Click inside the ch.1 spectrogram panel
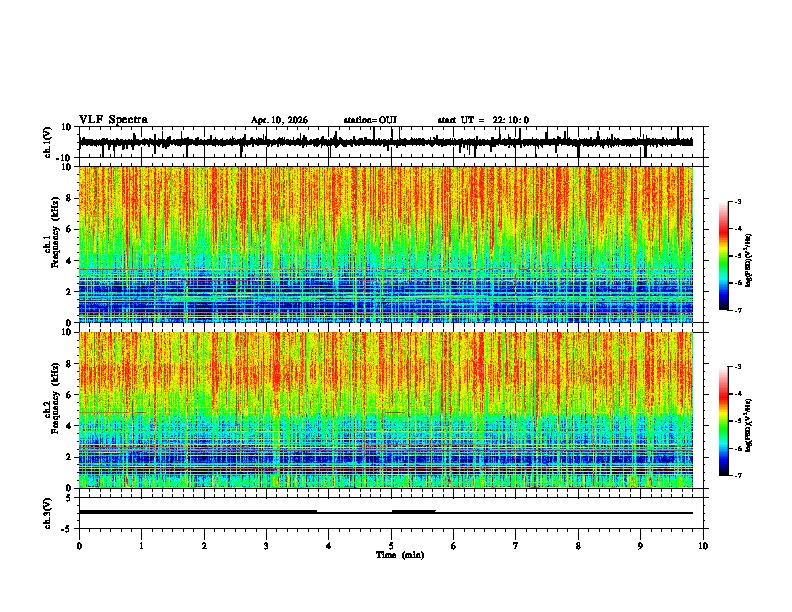 [386, 244]
